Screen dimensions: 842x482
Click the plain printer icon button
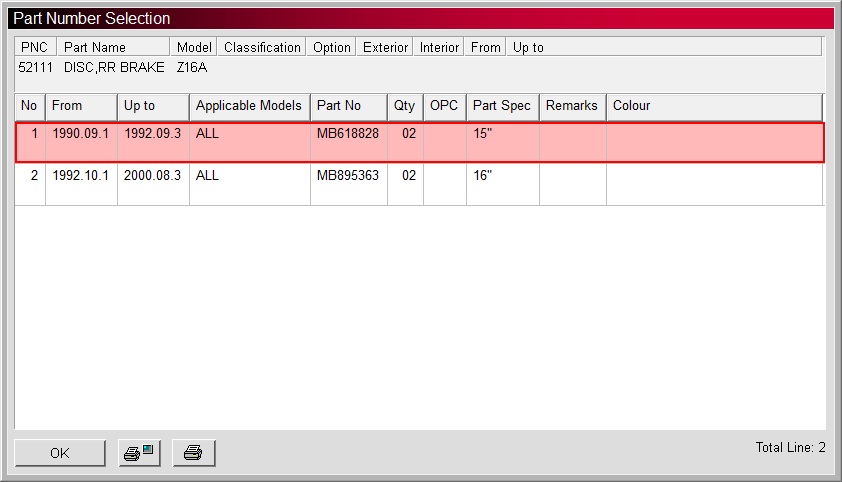[193, 453]
